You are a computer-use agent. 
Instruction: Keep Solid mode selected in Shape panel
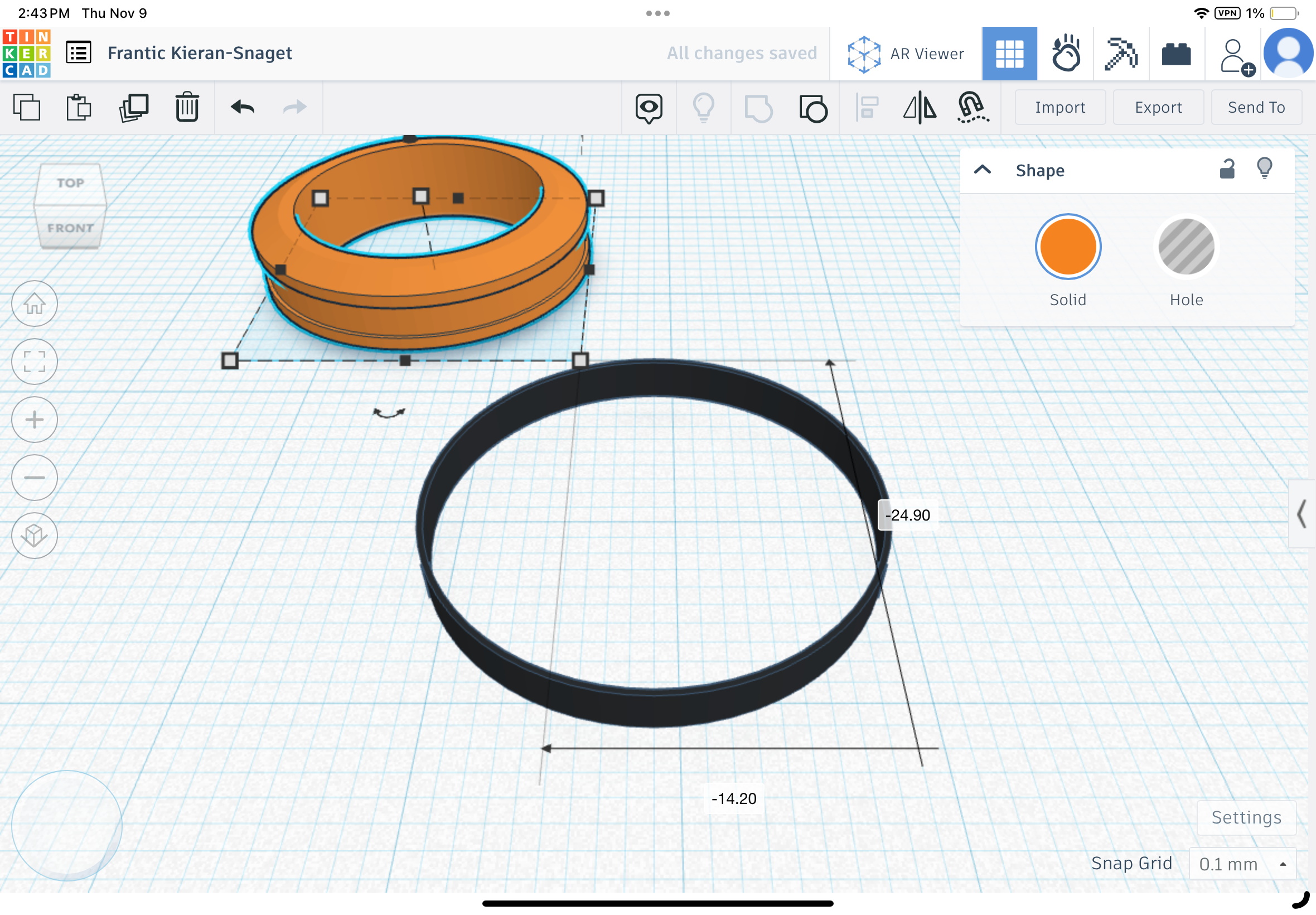[1067, 247]
